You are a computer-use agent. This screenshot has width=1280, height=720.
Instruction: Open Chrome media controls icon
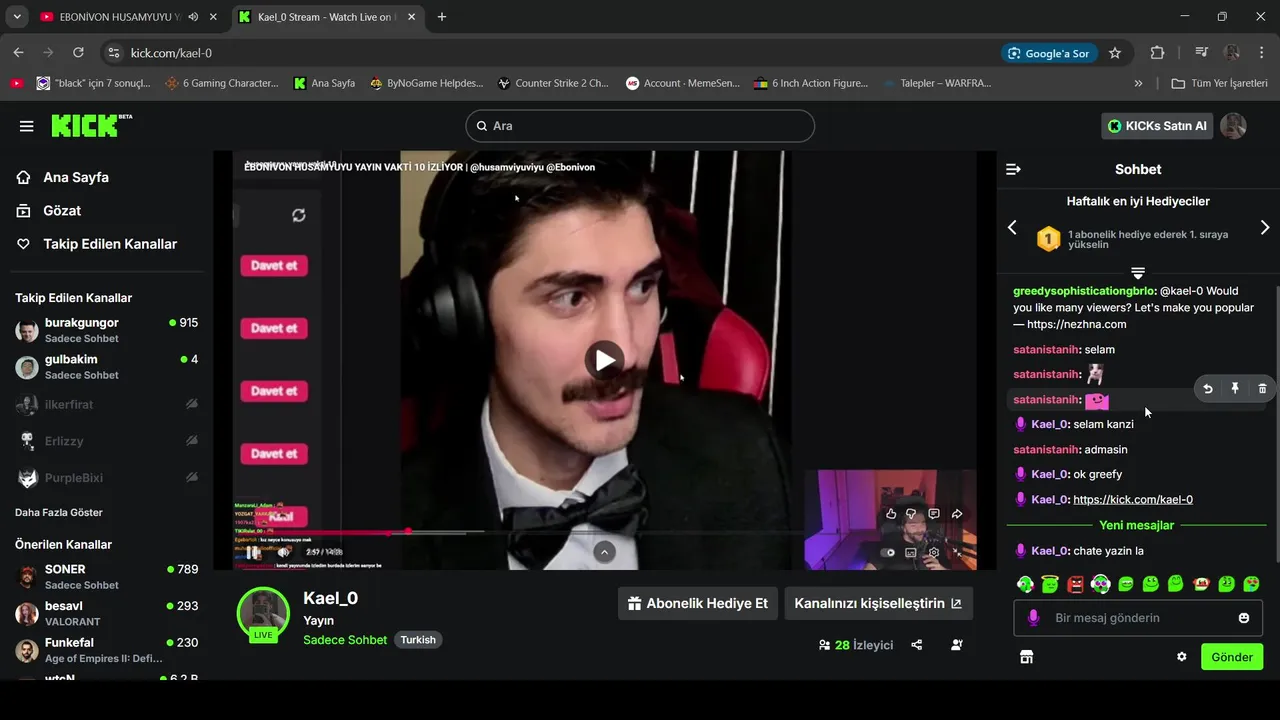[x=1201, y=53]
